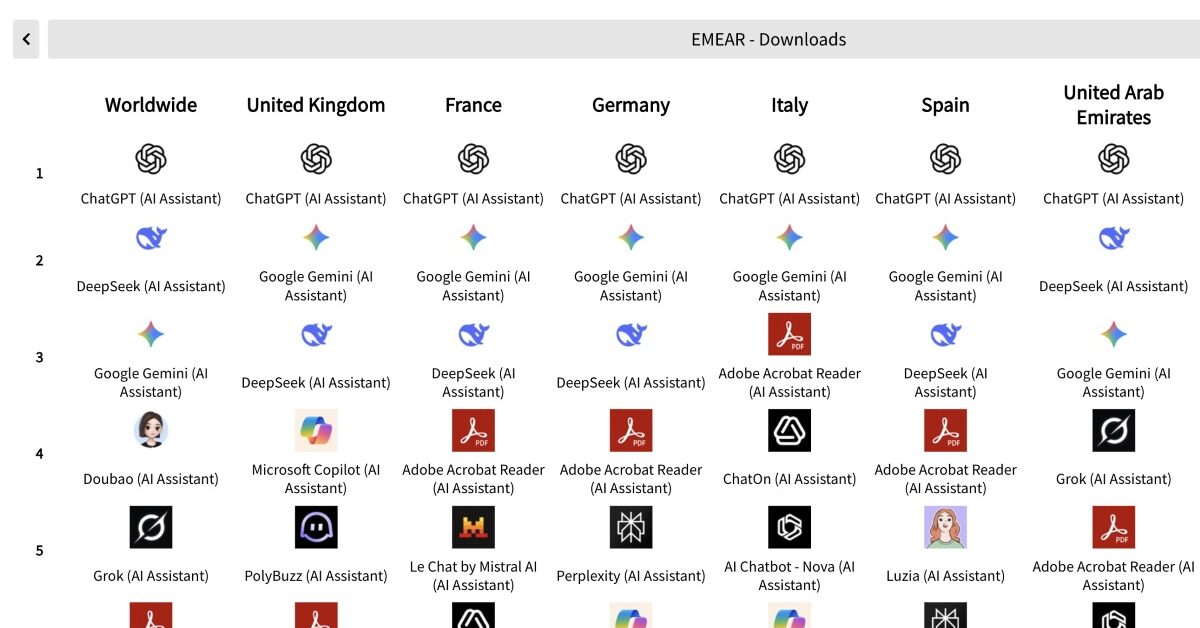Select the DeepSeek icon under United Kingdom

point(316,334)
